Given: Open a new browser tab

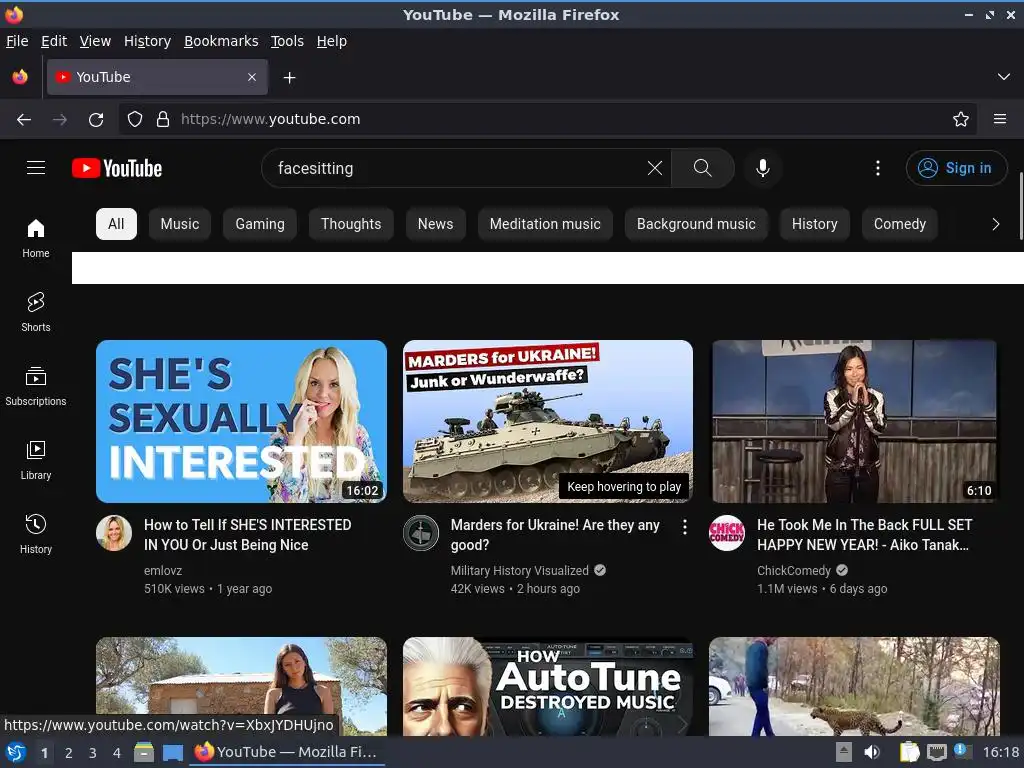Looking at the screenshot, I should (x=289, y=78).
